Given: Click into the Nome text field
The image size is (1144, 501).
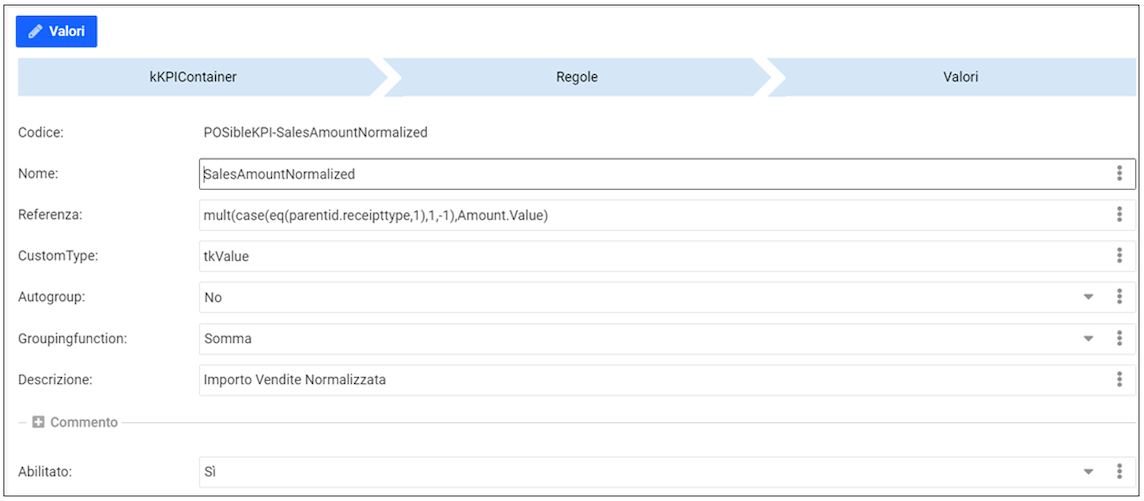Looking at the screenshot, I should 650,174.
